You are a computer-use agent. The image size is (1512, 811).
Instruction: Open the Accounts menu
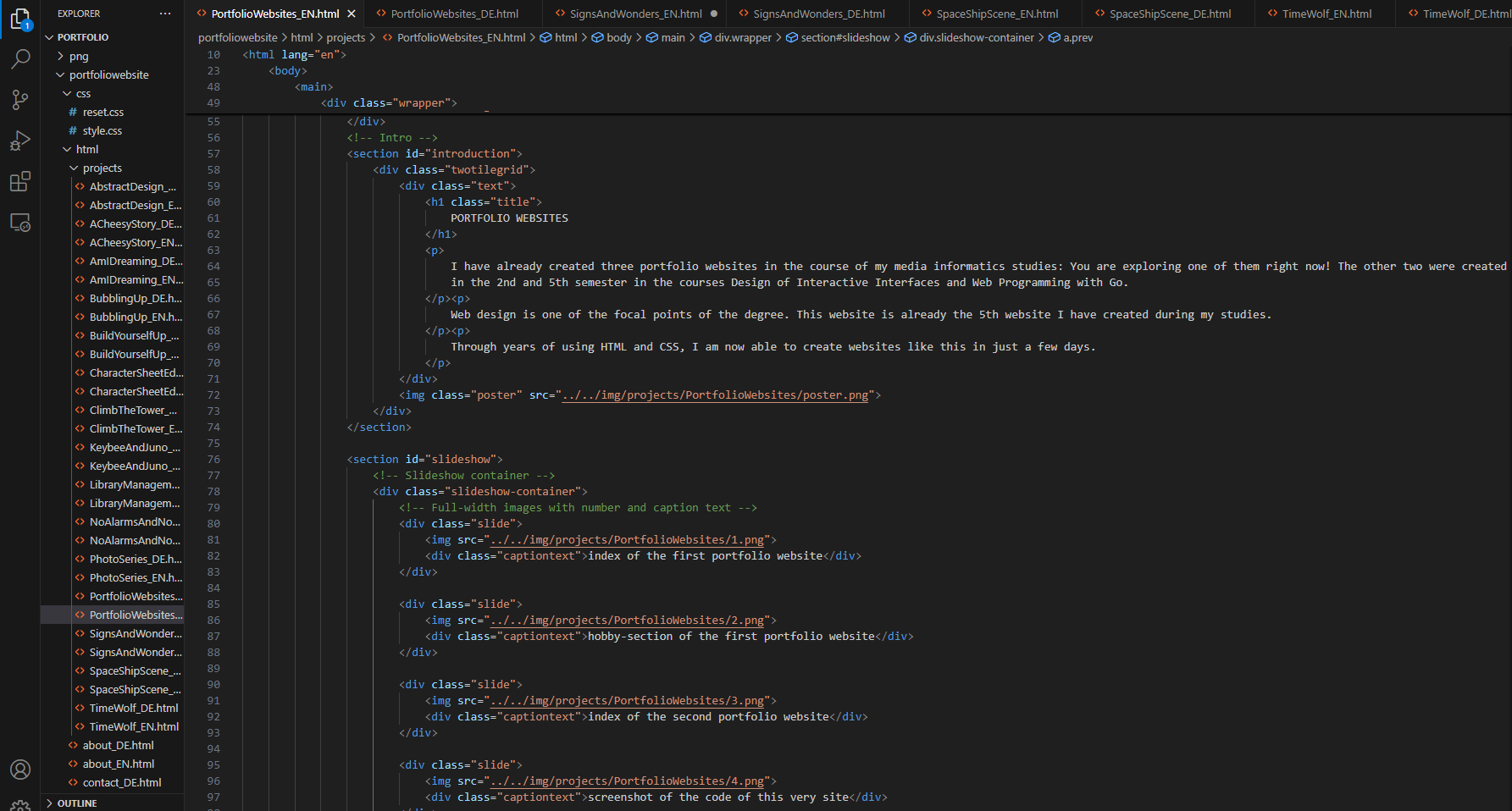coord(20,770)
